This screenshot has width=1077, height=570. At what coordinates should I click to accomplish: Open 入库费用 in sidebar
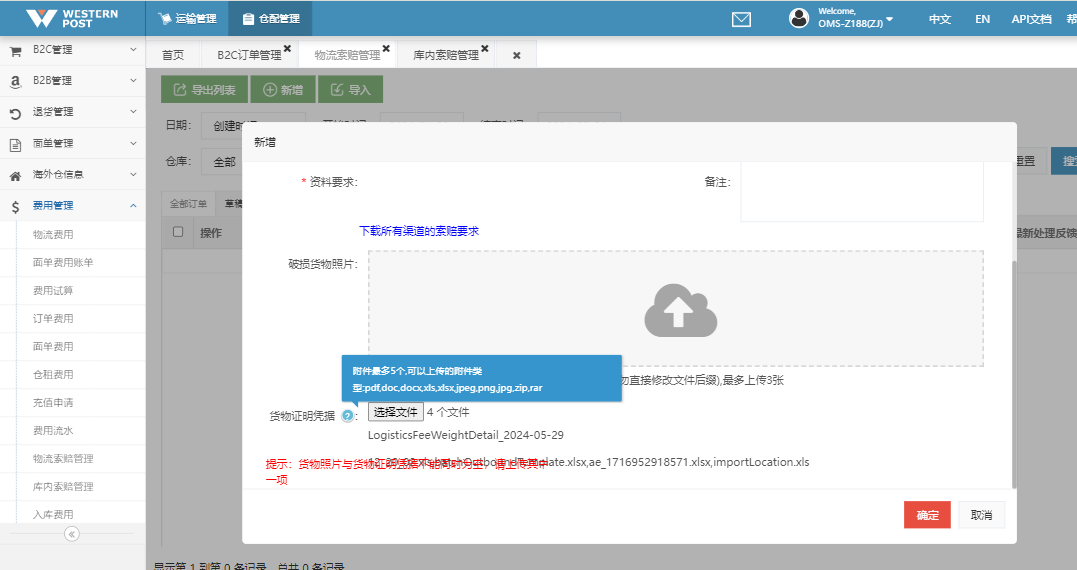53,514
